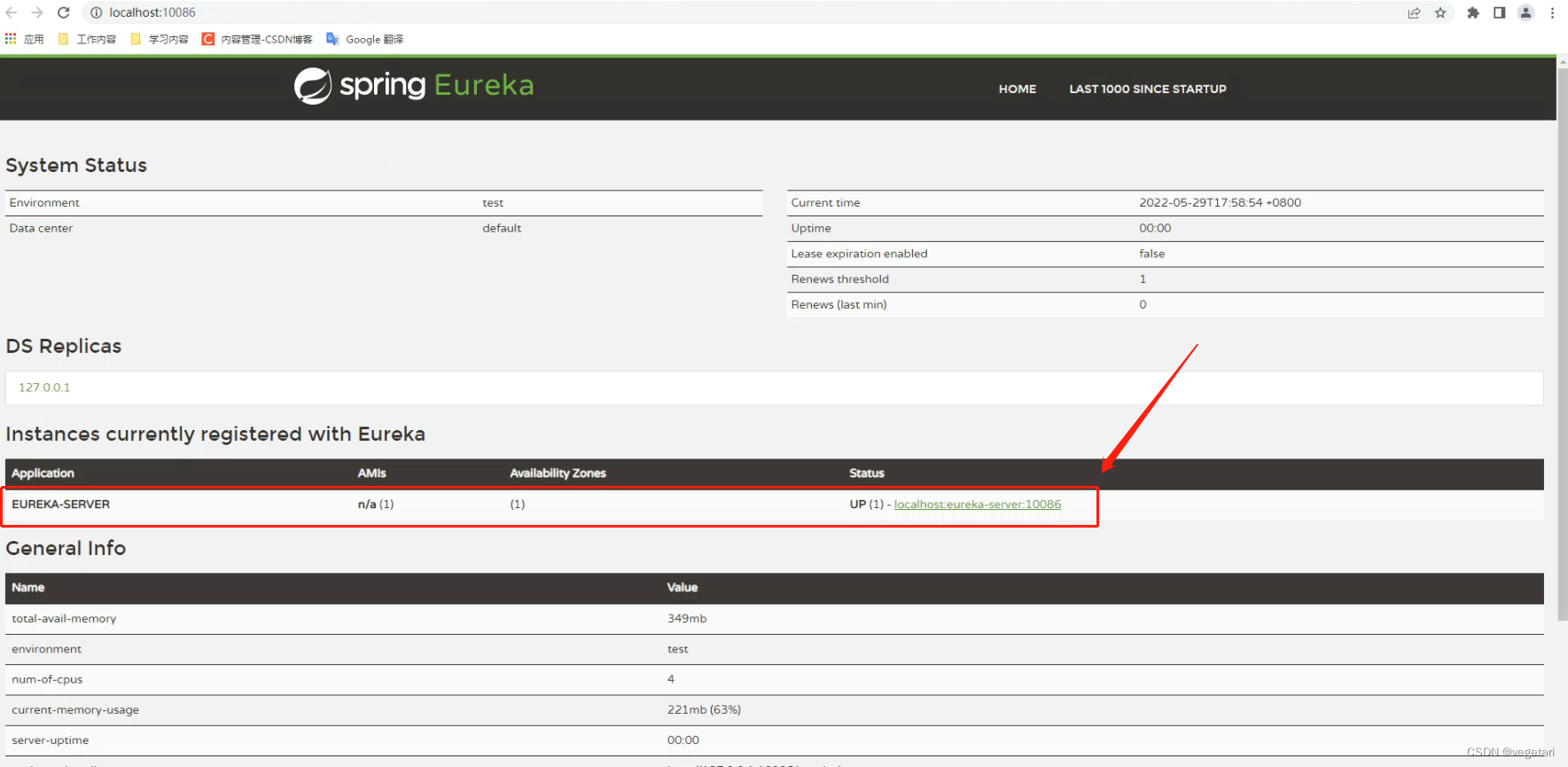Click the General Info heading
Screen dimensions: 1568x767
(x=66, y=548)
